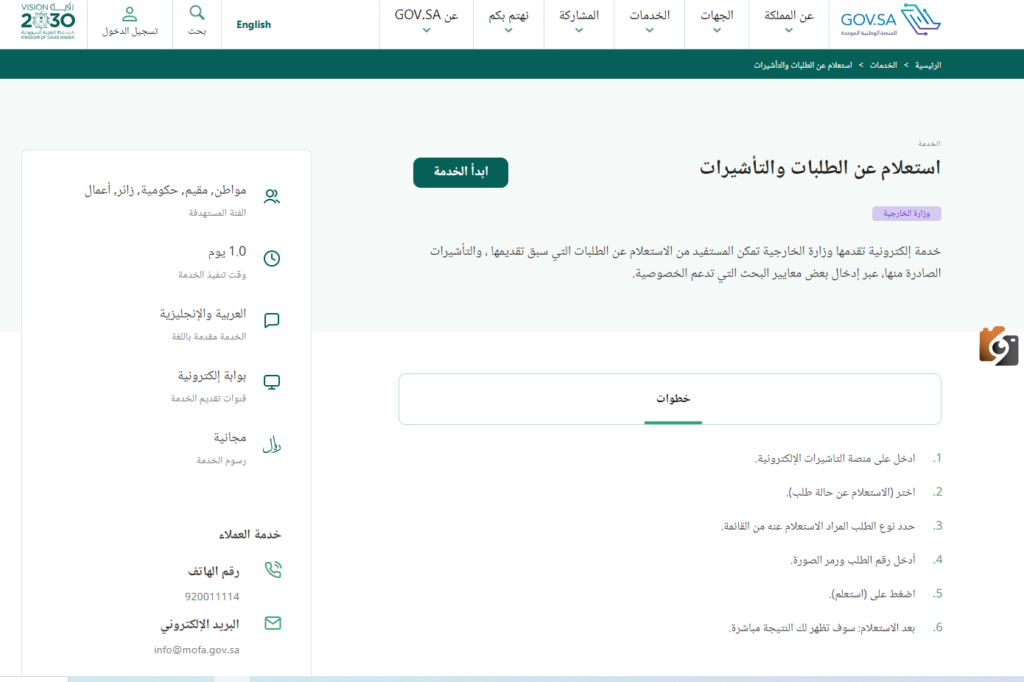Open الخدمات in the breadcrumb
The width and height of the screenshot is (1024, 682).
(x=883, y=65)
